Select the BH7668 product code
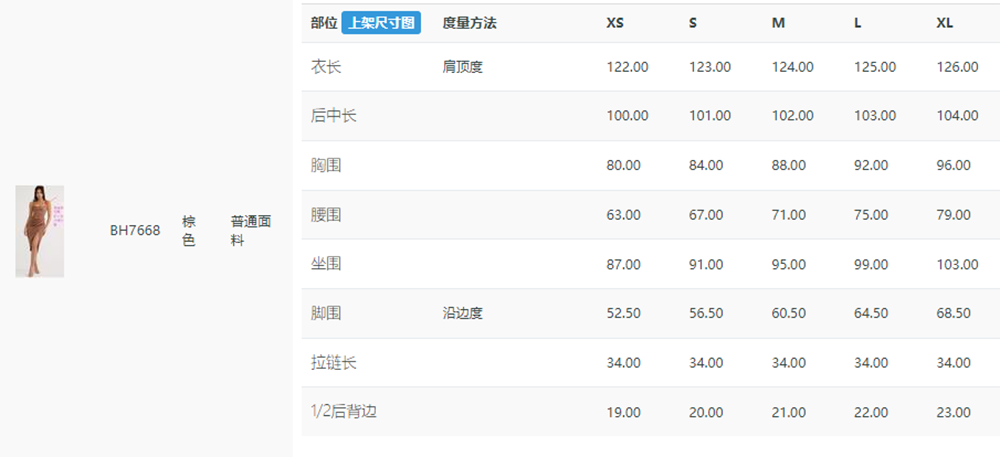The width and height of the screenshot is (1000, 457). point(135,231)
